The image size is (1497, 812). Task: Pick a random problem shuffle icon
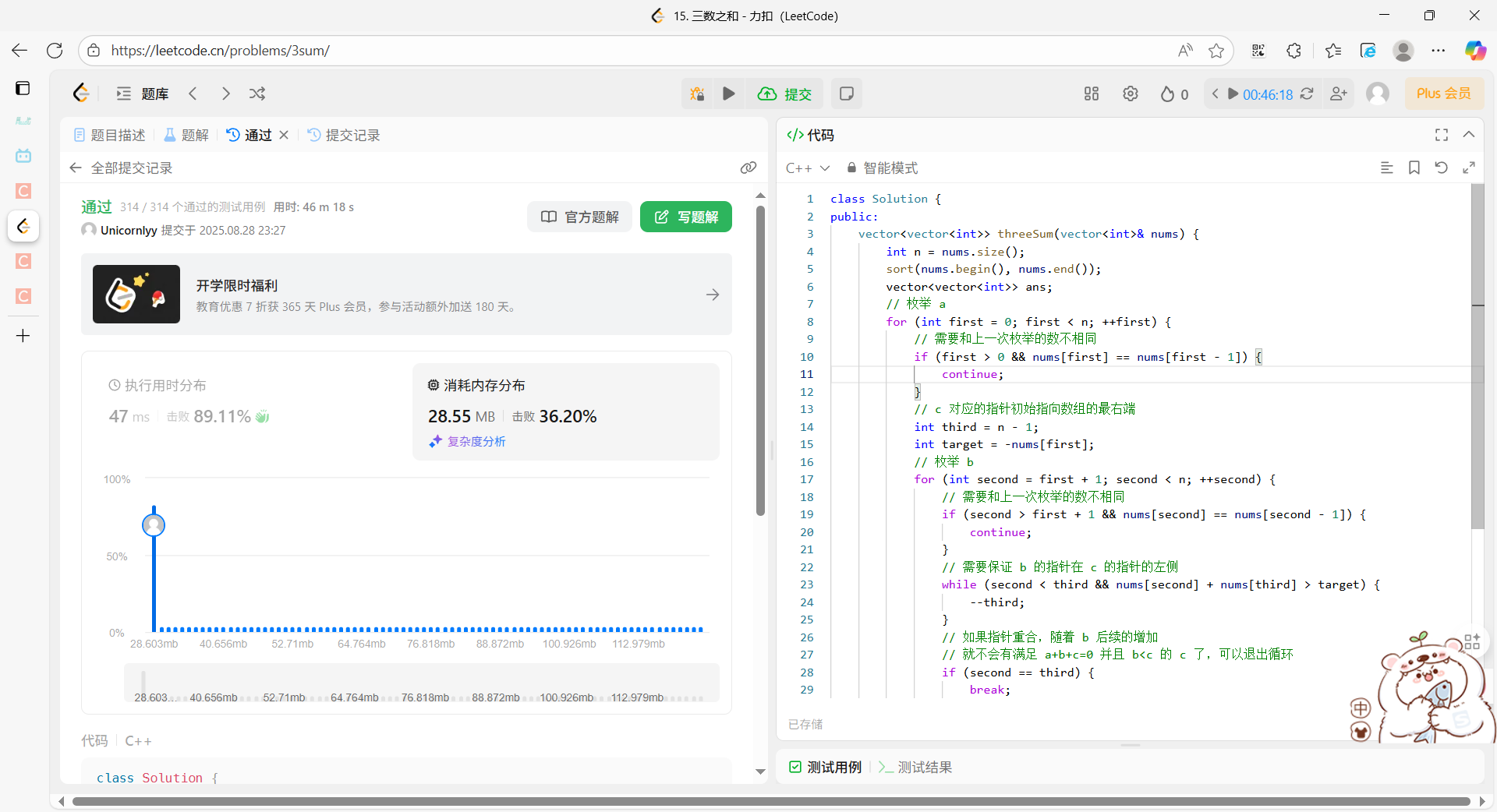pyautogui.click(x=257, y=94)
